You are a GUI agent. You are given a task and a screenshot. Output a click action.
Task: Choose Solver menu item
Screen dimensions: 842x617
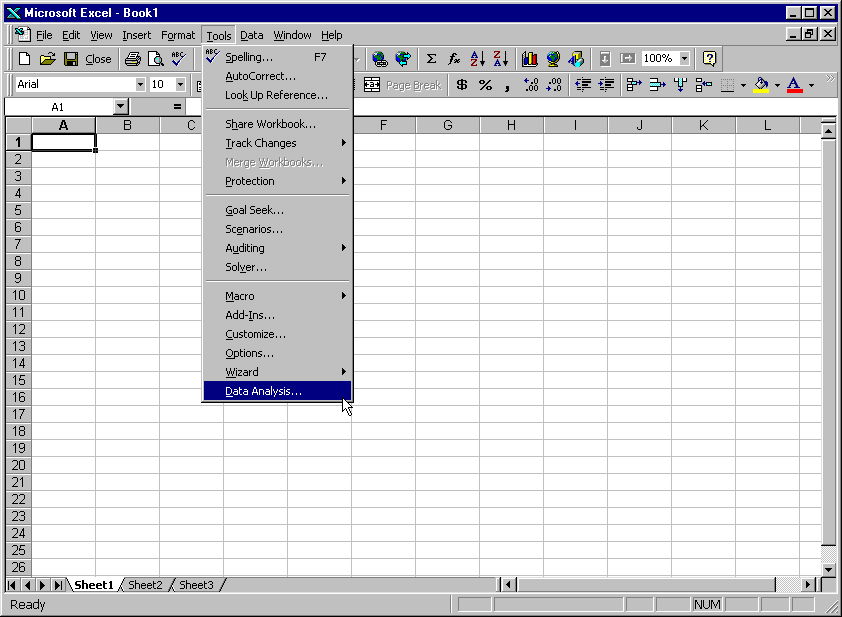[278, 267]
